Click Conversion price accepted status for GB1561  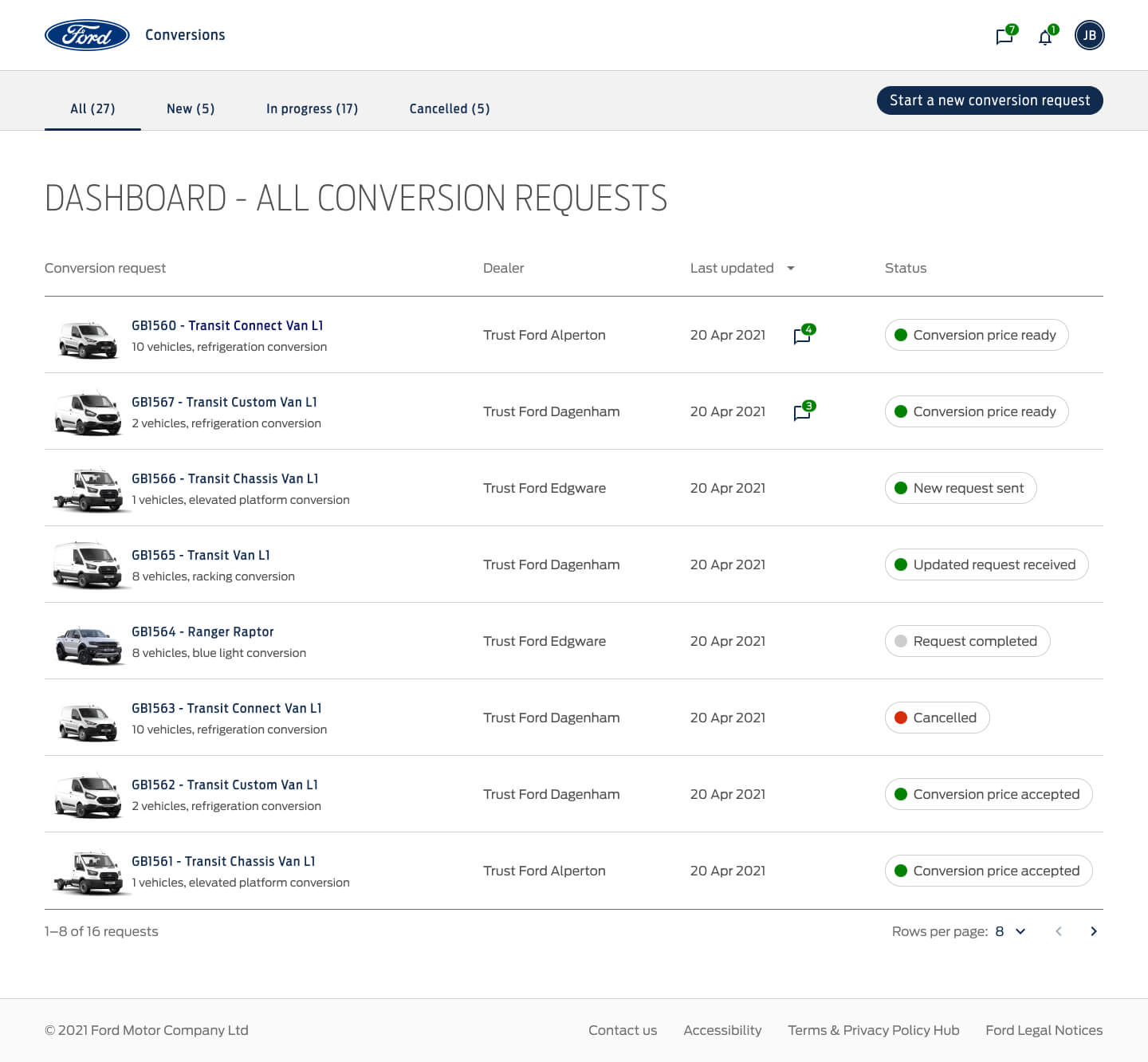coord(989,871)
